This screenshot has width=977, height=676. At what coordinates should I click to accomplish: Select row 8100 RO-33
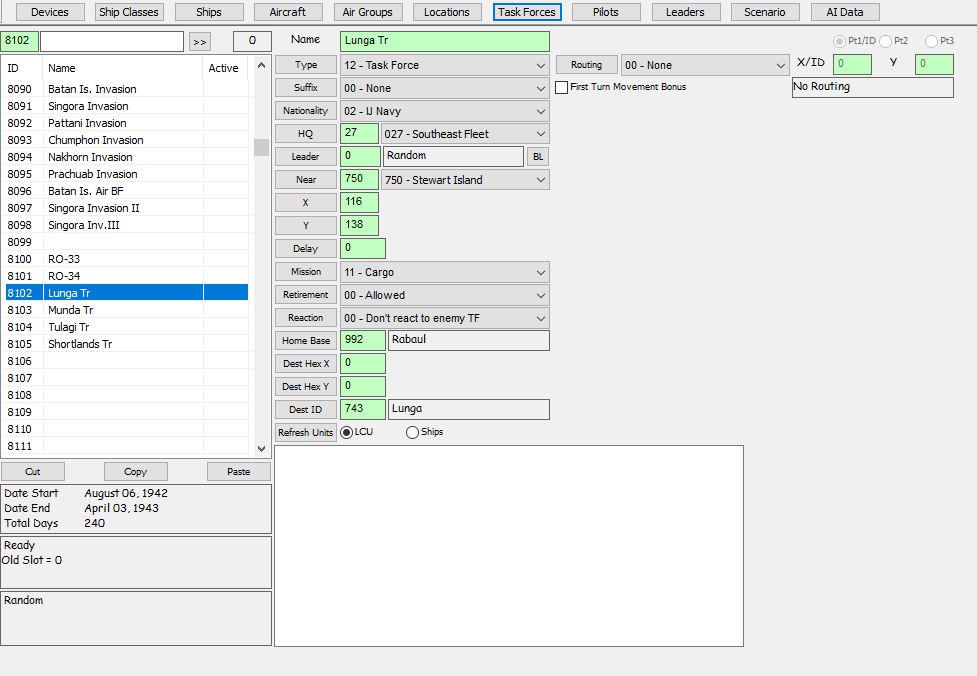(126, 259)
